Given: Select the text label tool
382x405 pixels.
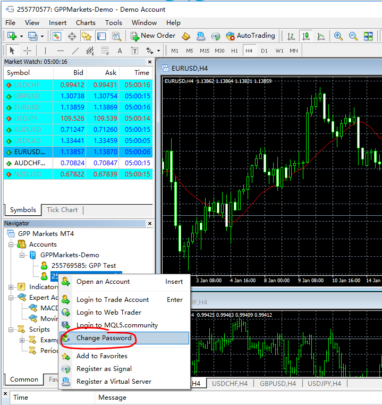Looking at the screenshot, I should point(135,51).
